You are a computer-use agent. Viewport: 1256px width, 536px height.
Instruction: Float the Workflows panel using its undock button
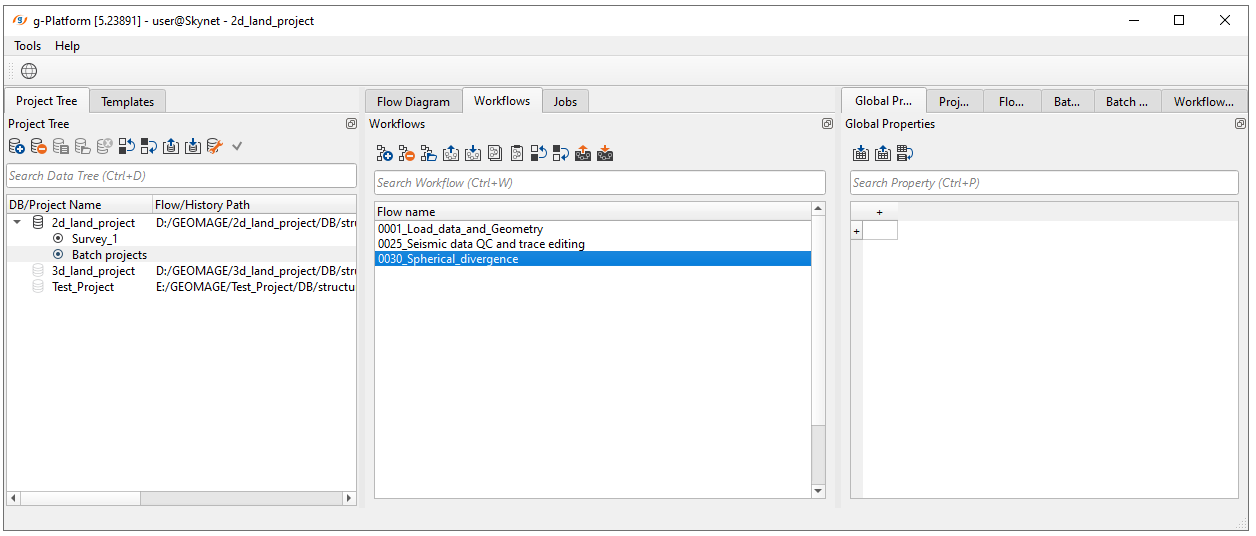(827, 124)
